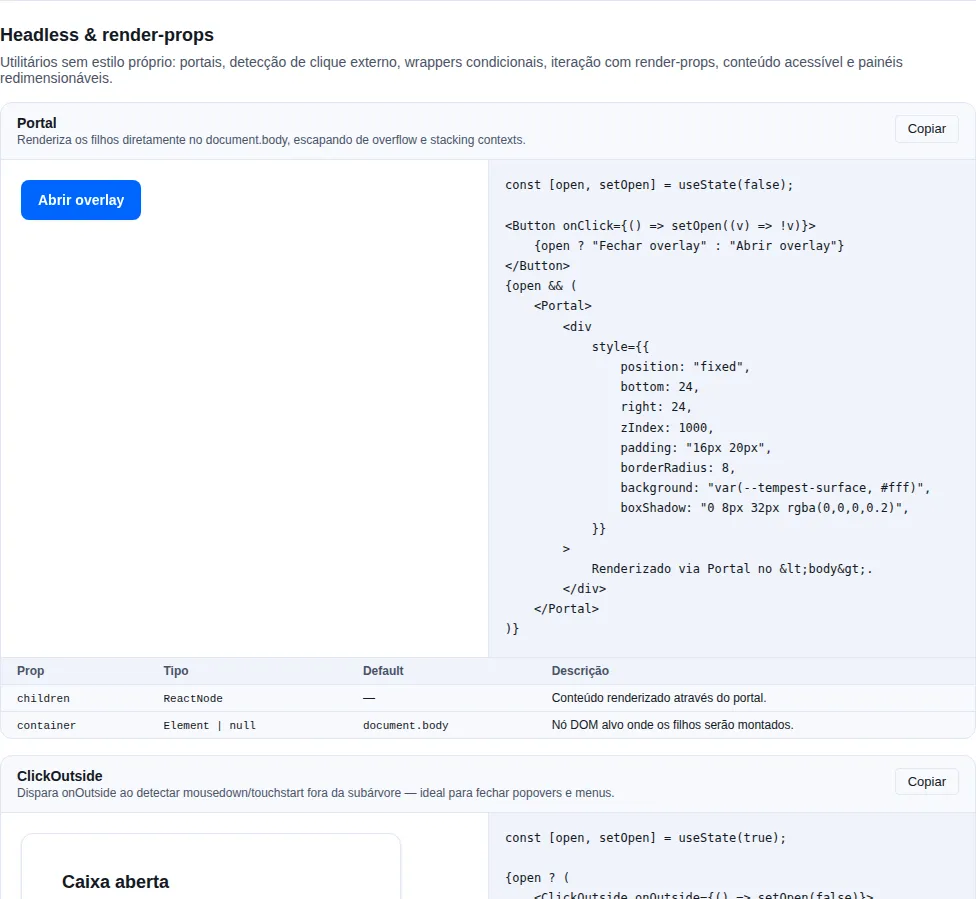Click the Tipo column header
This screenshot has width=976, height=899.
(176, 671)
